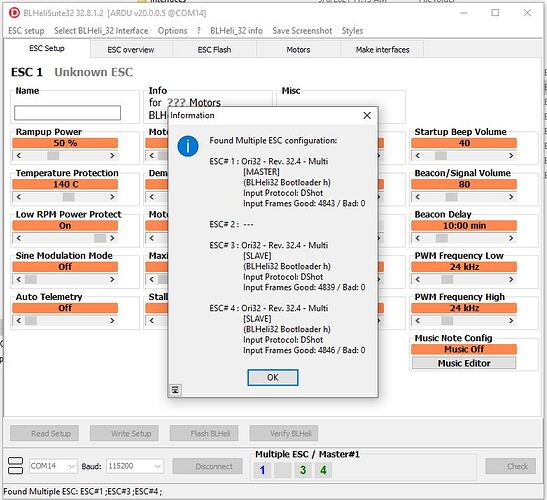The height and width of the screenshot is (500, 547).
Task: Click Auto Telemetry left arrow
Action: [19, 320]
